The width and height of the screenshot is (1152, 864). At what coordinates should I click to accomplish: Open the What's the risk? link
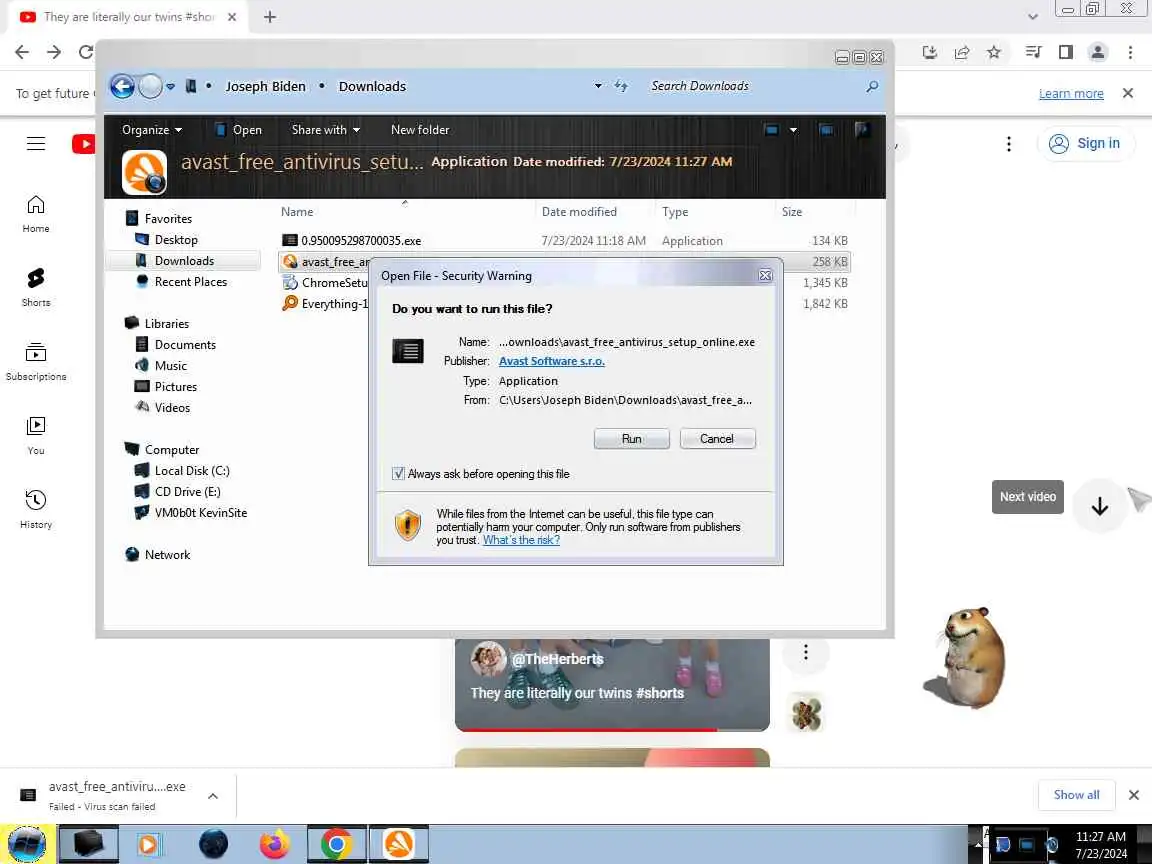tap(521, 540)
